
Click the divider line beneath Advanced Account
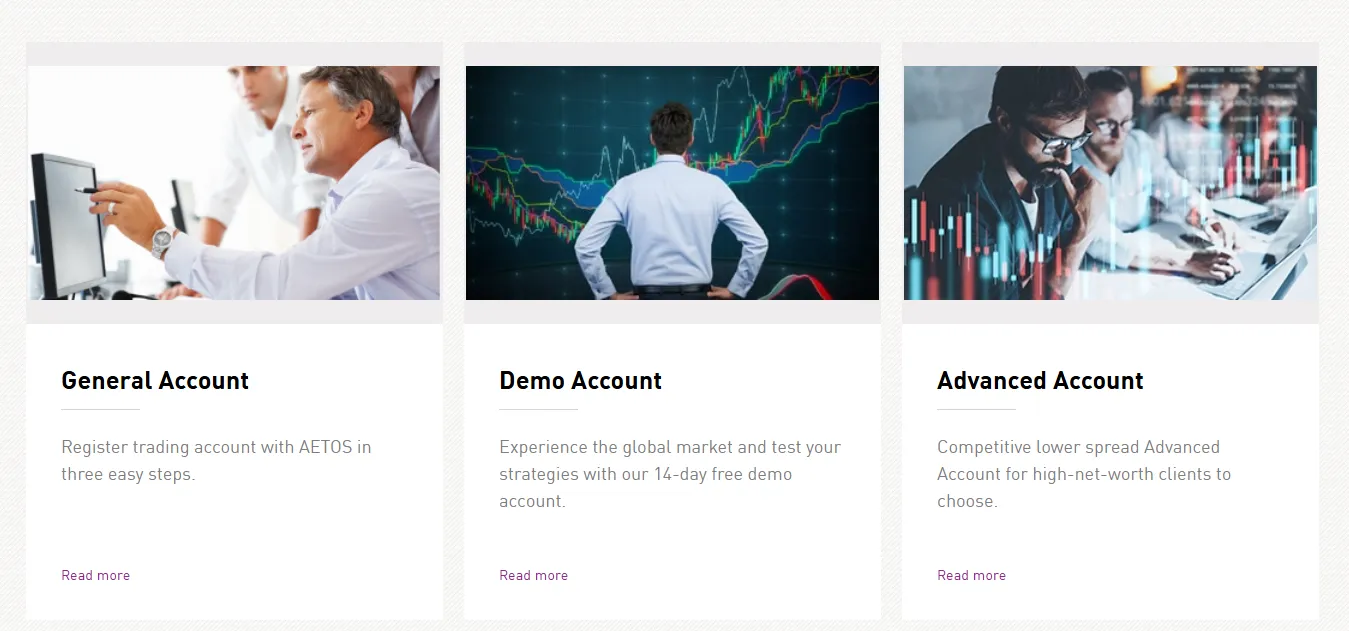pyautogui.click(x=976, y=409)
